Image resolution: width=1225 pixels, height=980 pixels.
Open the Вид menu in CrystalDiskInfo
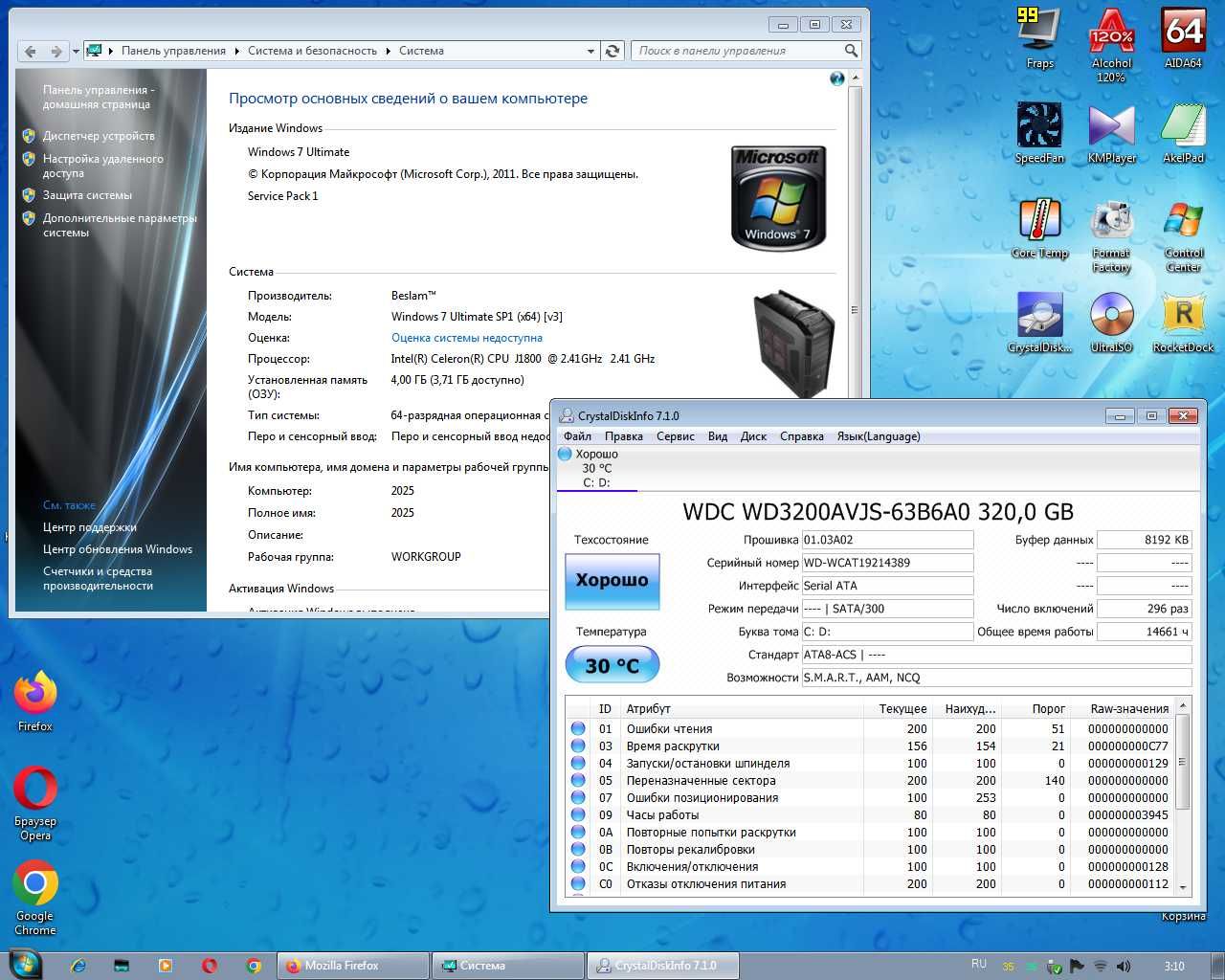click(x=718, y=436)
